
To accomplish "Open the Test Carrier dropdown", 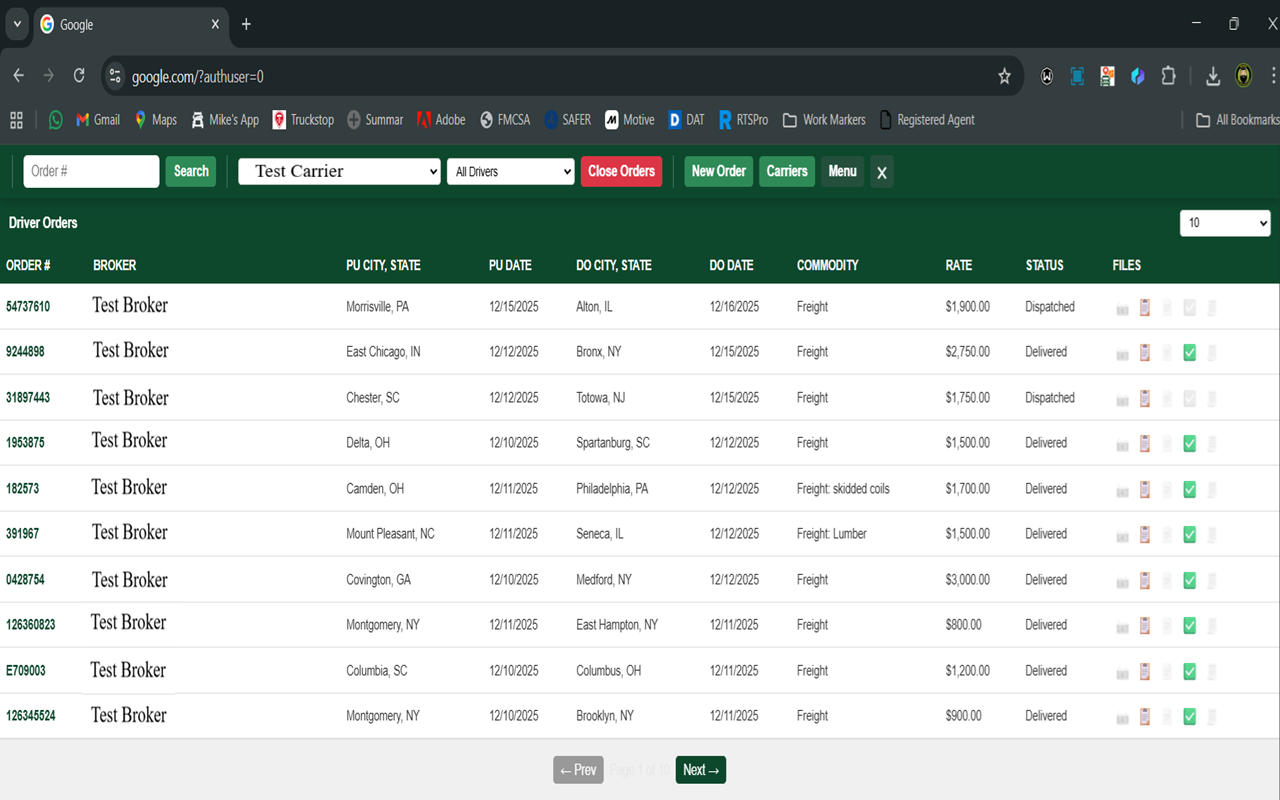I will (x=339, y=172).
